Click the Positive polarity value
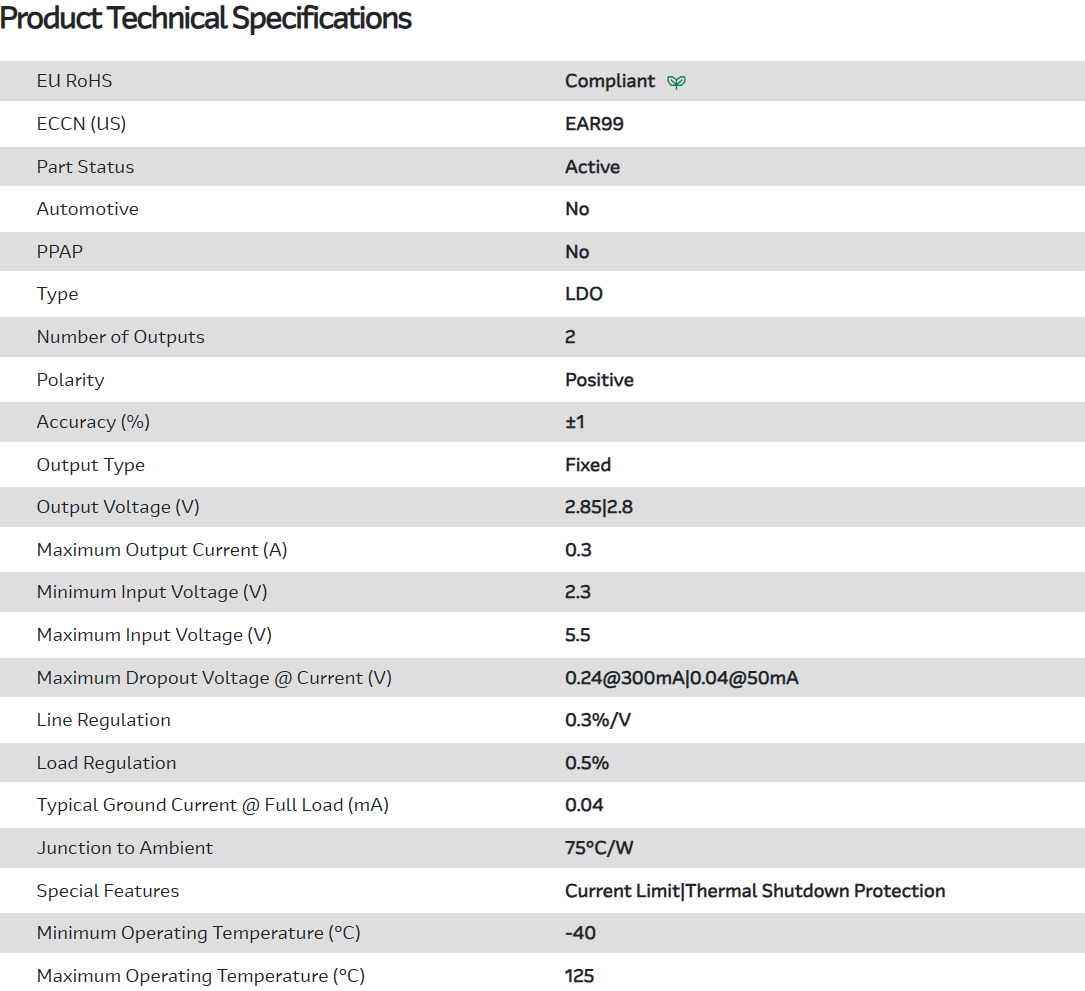Viewport: 1085px width, 991px height. click(599, 380)
